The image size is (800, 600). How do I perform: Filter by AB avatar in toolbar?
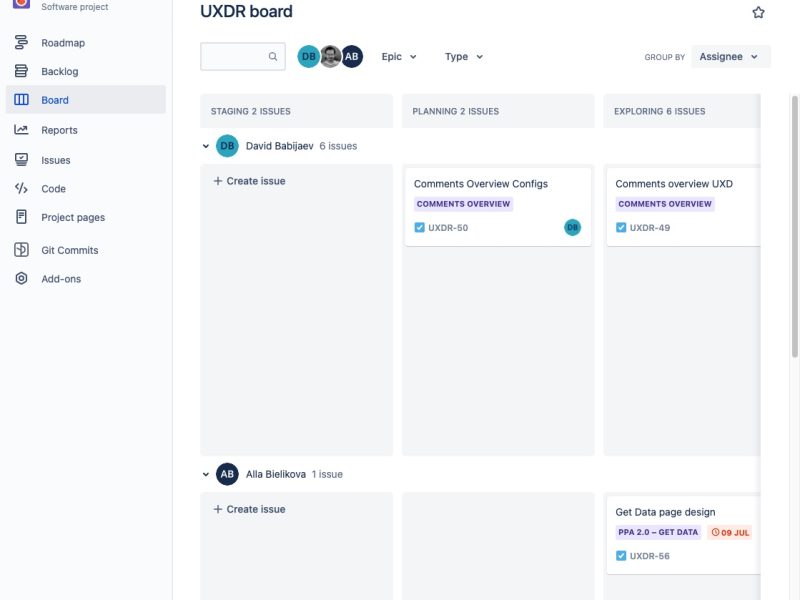tap(351, 57)
